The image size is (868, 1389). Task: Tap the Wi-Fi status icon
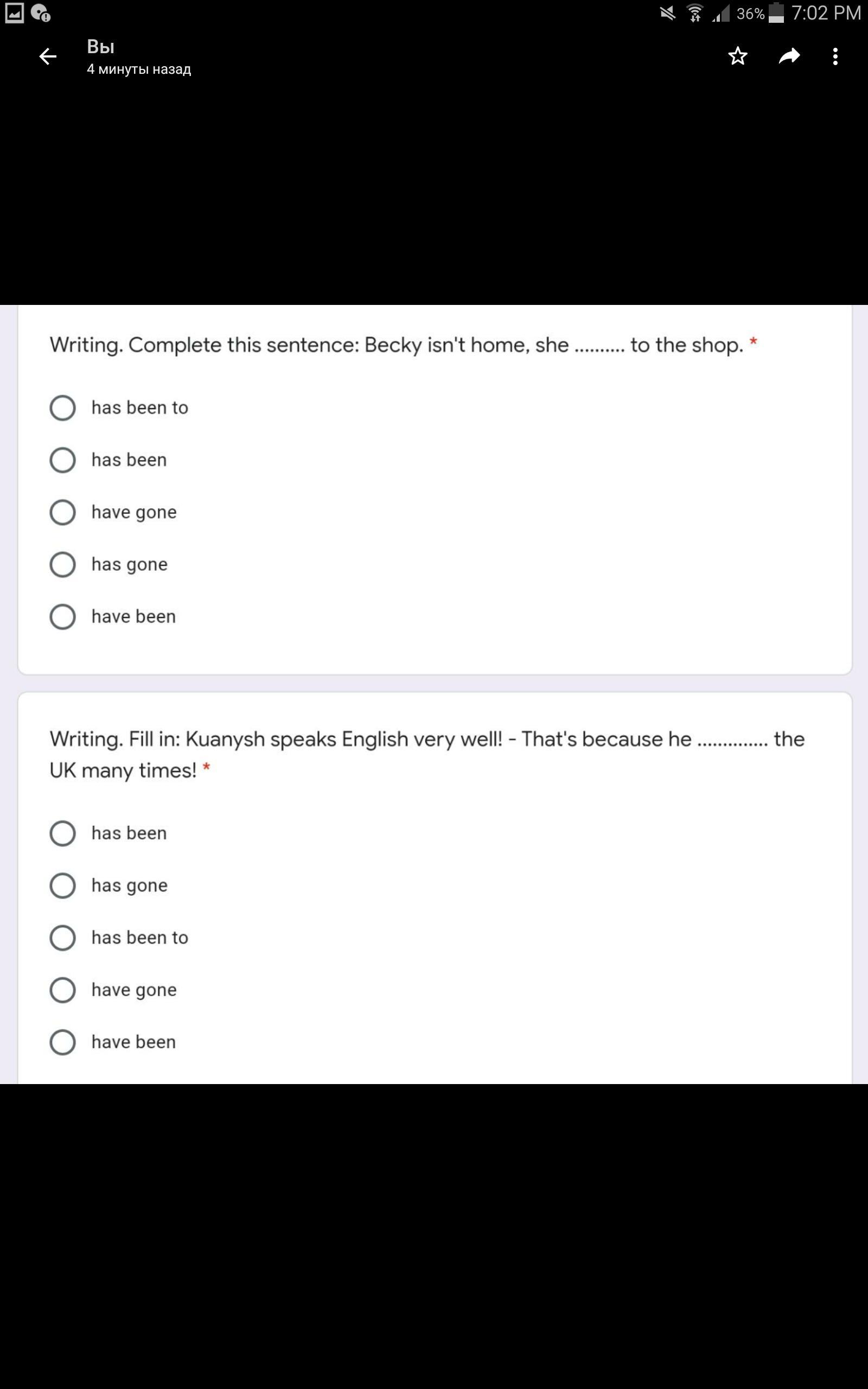point(695,12)
